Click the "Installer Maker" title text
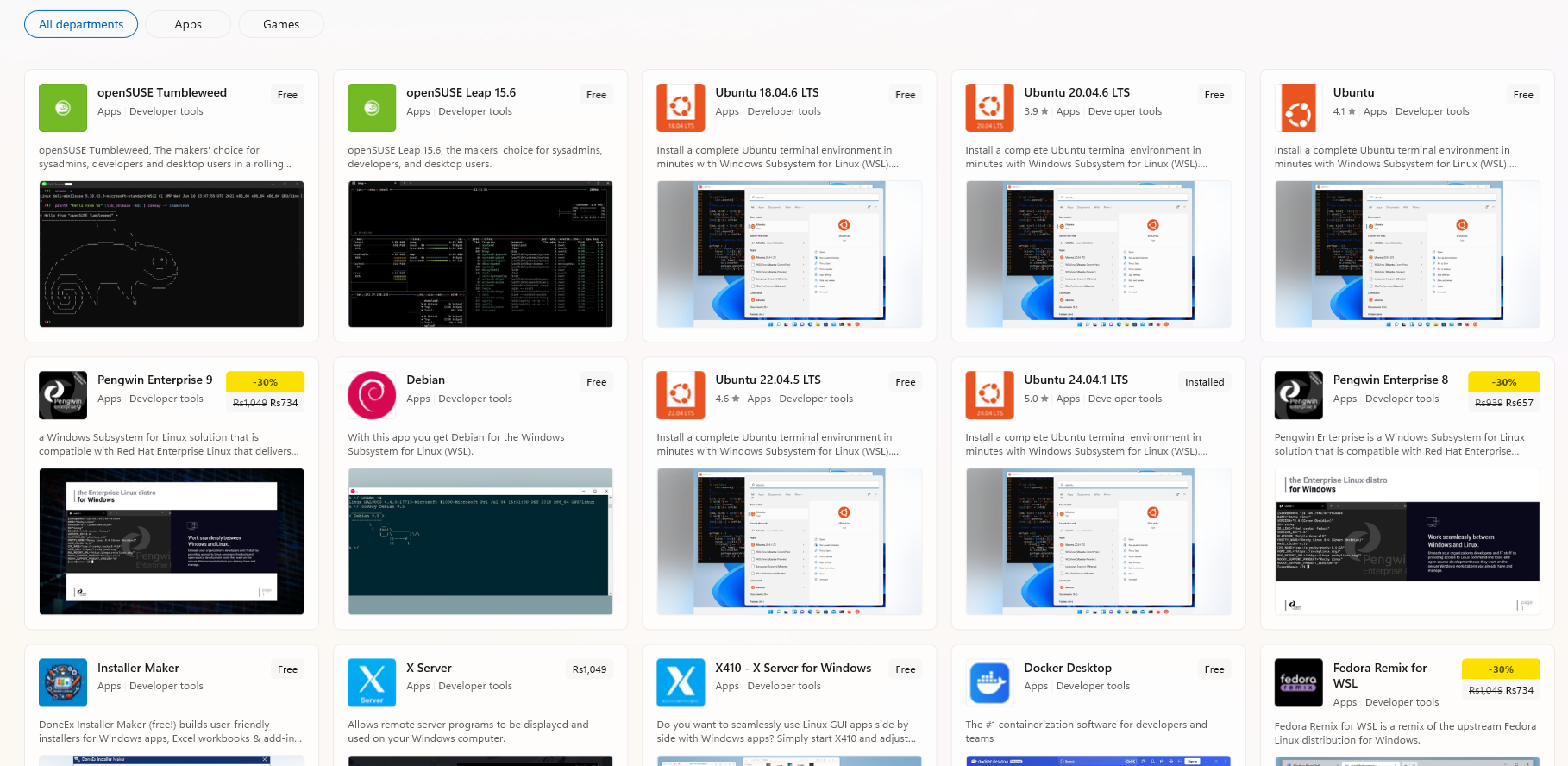 pyautogui.click(x=138, y=668)
